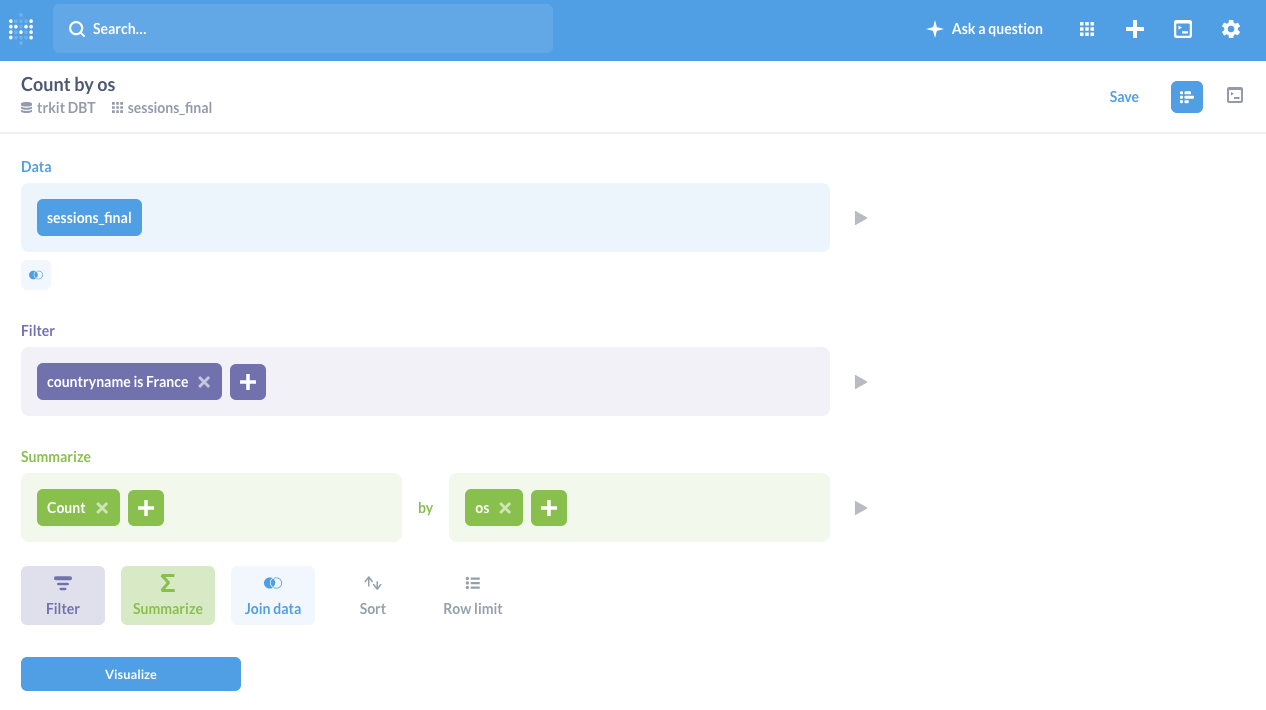
Task: Open the settings gear menu
Action: click(1231, 29)
